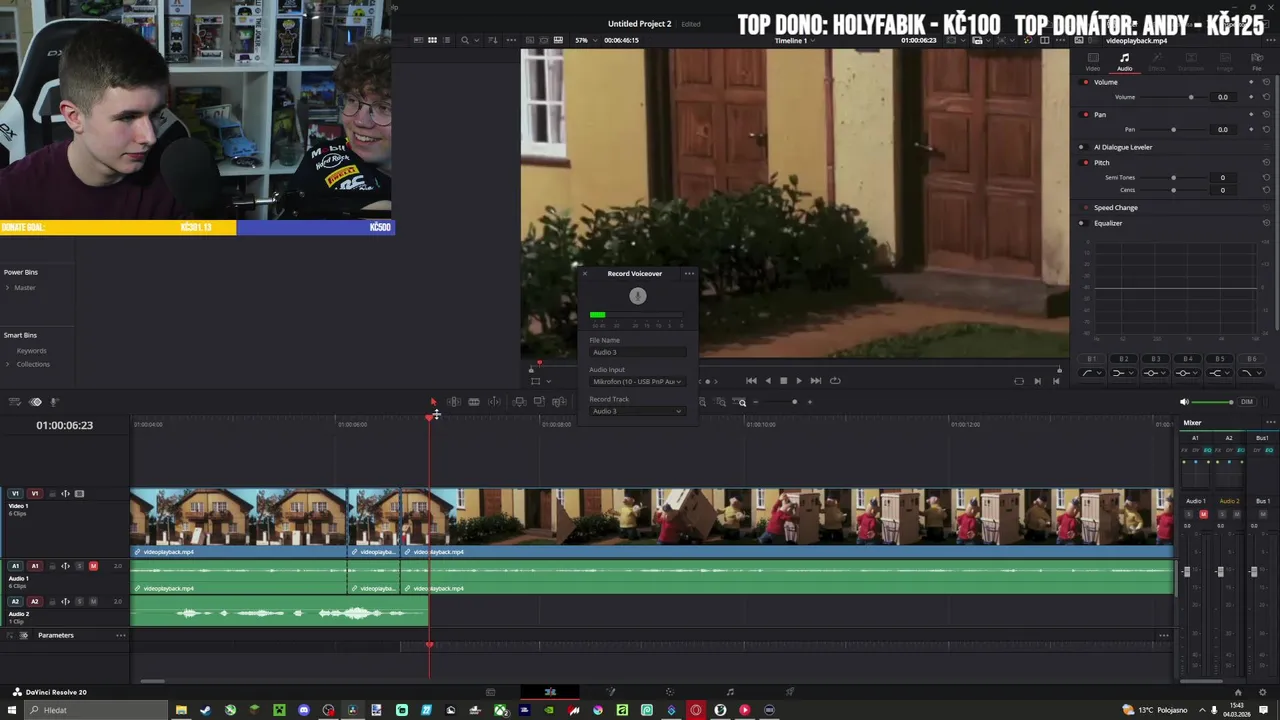Viewport: 1280px width, 720px height.
Task: Play reverse in viewer transport
Action: pos(768,380)
